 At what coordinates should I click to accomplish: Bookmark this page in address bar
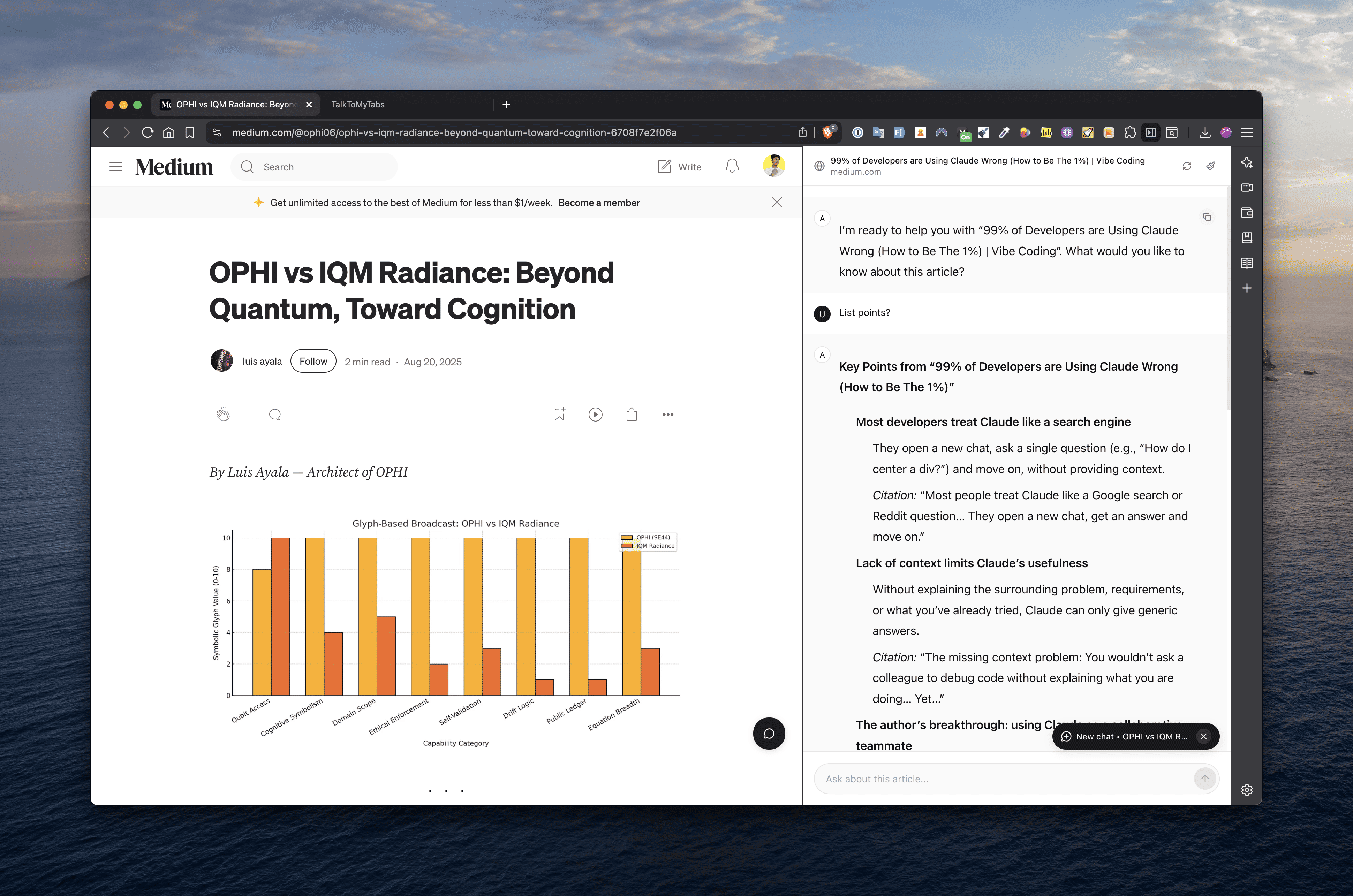point(190,132)
